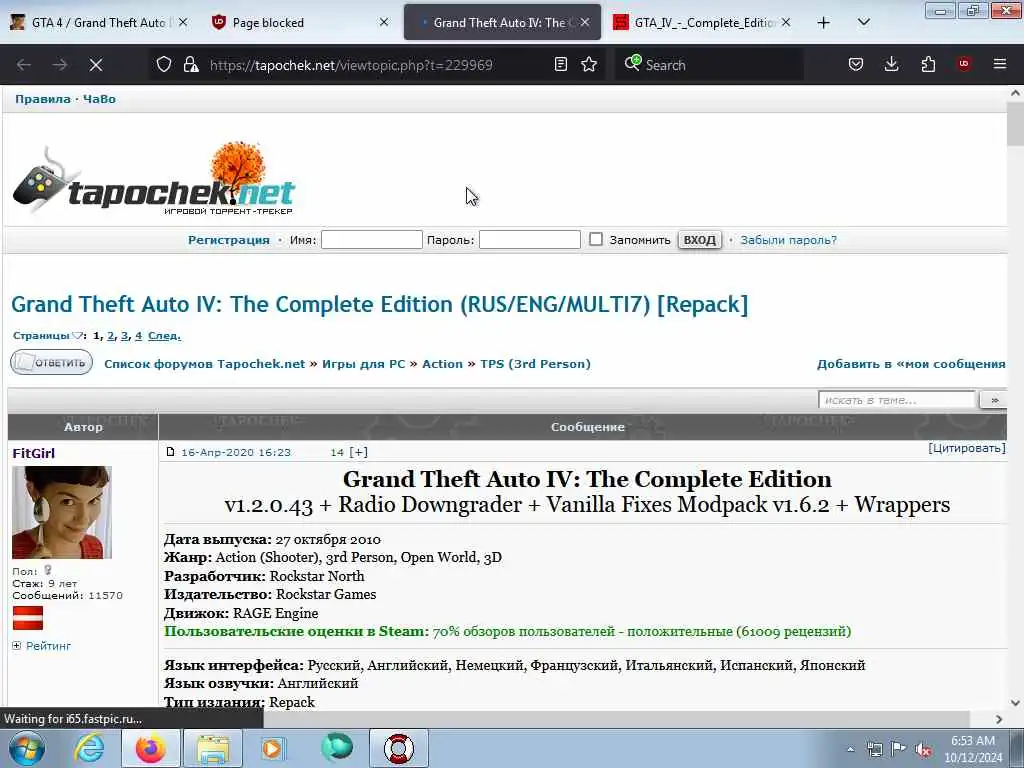The width and height of the screenshot is (1024, 768).
Task: Save page to Pocket icon
Action: pos(856,64)
